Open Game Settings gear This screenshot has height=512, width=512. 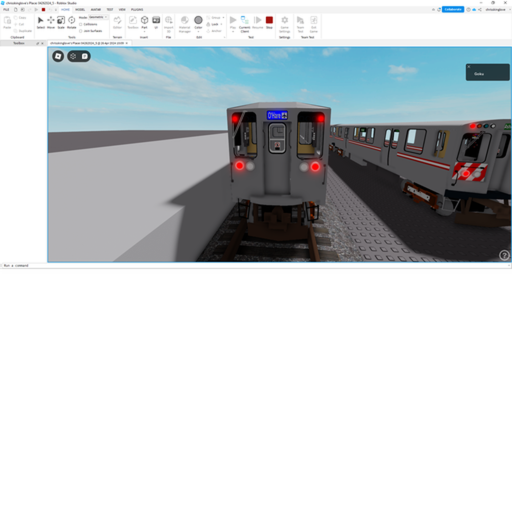pyautogui.click(x=285, y=24)
